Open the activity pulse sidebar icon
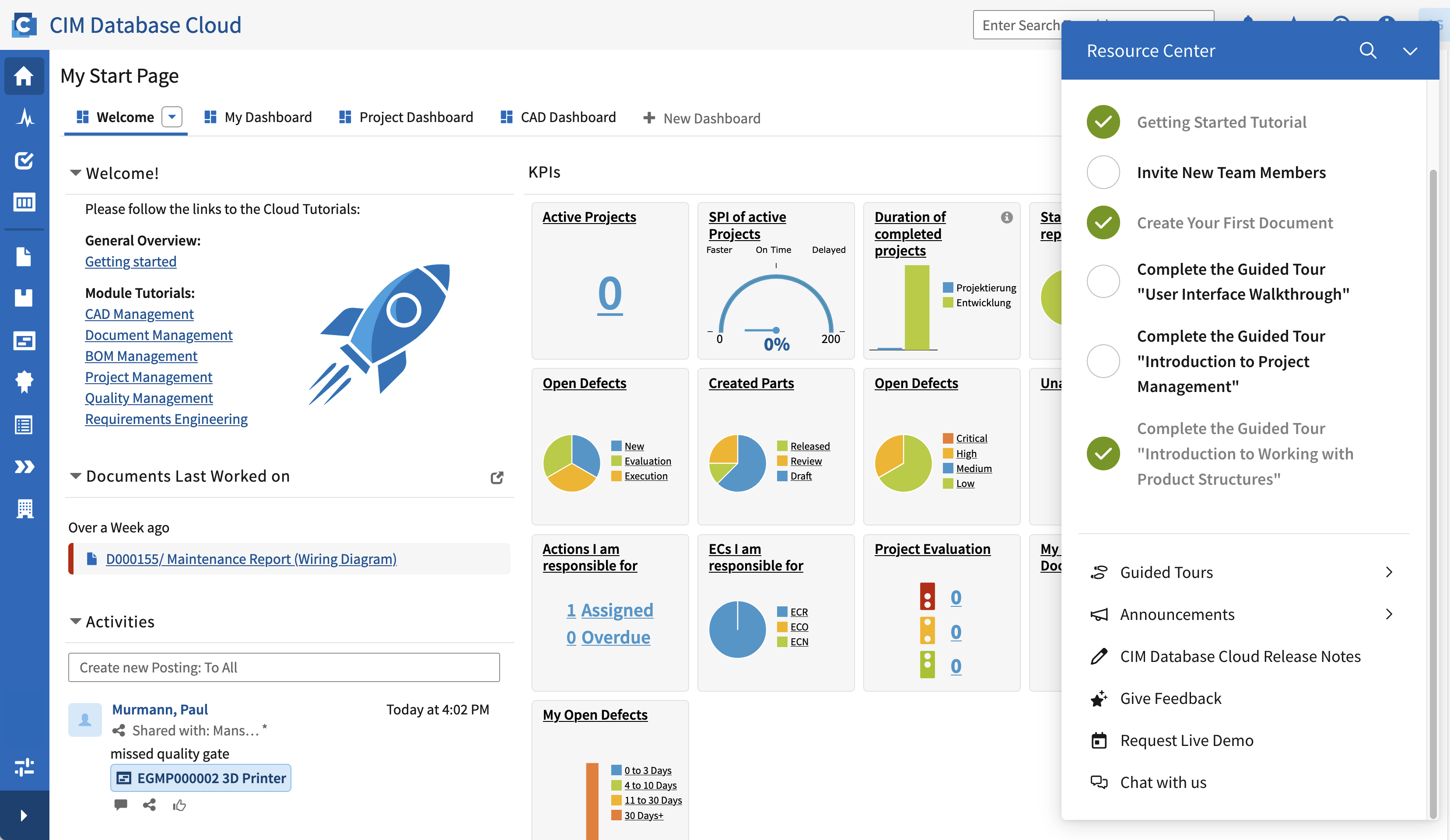1450x840 pixels. pos(24,118)
